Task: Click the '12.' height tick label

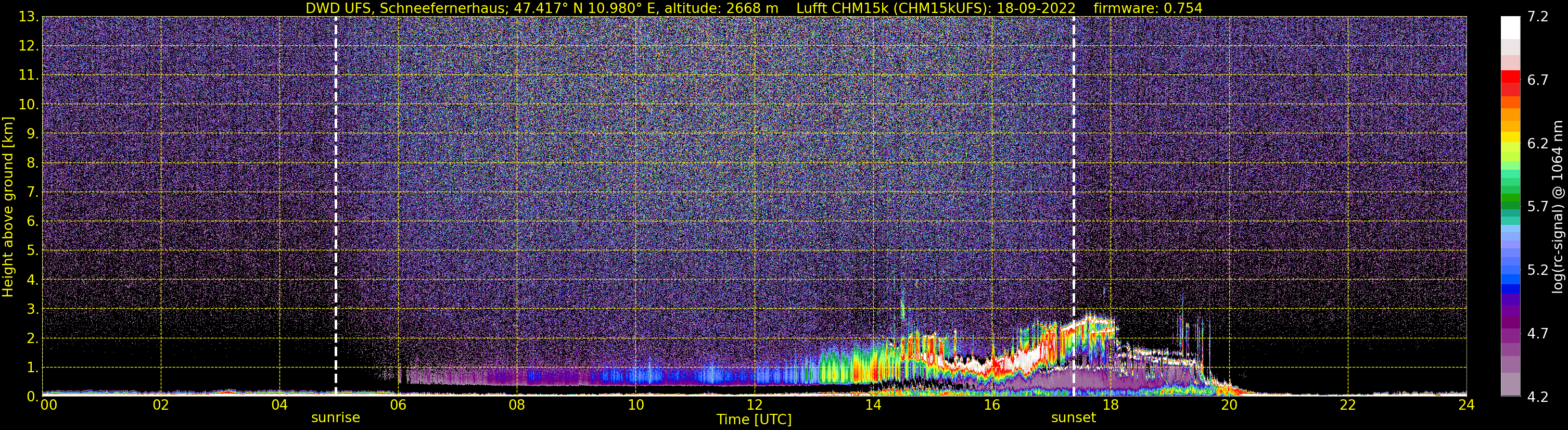Action: click(x=29, y=46)
